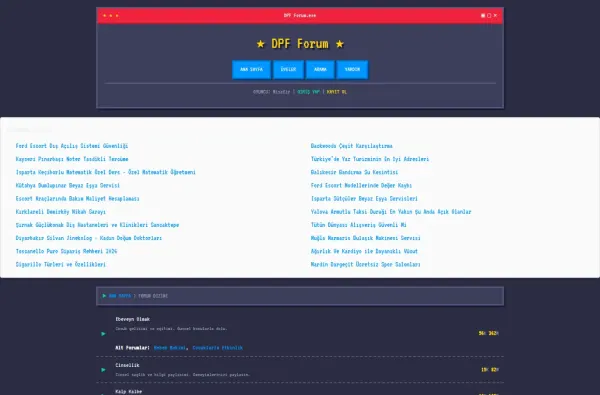
Task: Open Ford Escort Dış Açılış Sistemi Güvenliği link
Action: [x=72, y=146]
